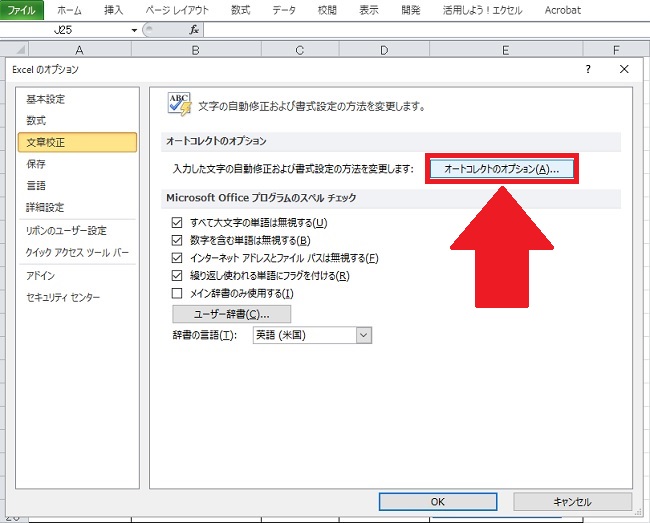
Task: Click the fx insert function icon
Action: click(194, 31)
